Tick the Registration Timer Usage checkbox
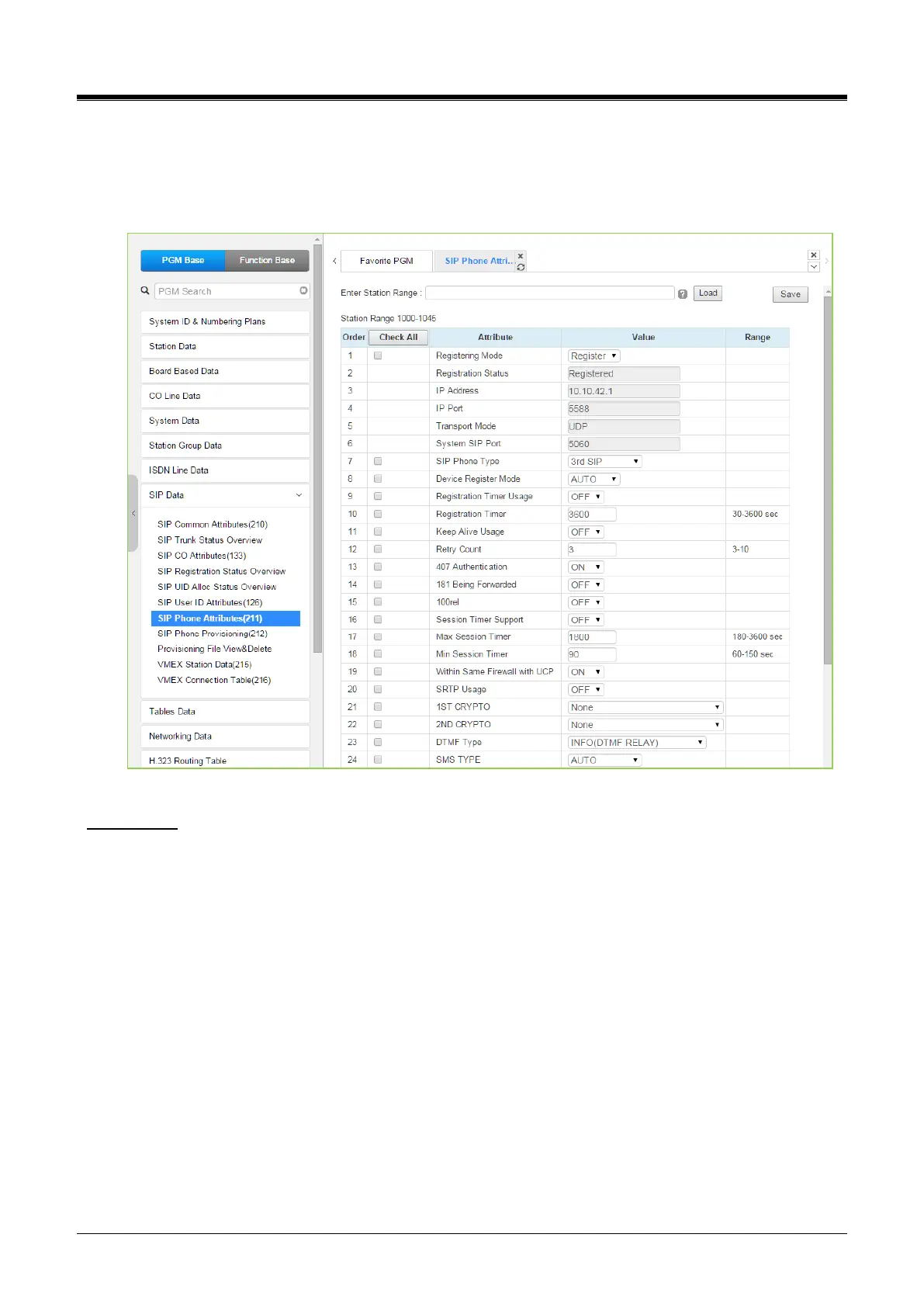 click(x=378, y=496)
